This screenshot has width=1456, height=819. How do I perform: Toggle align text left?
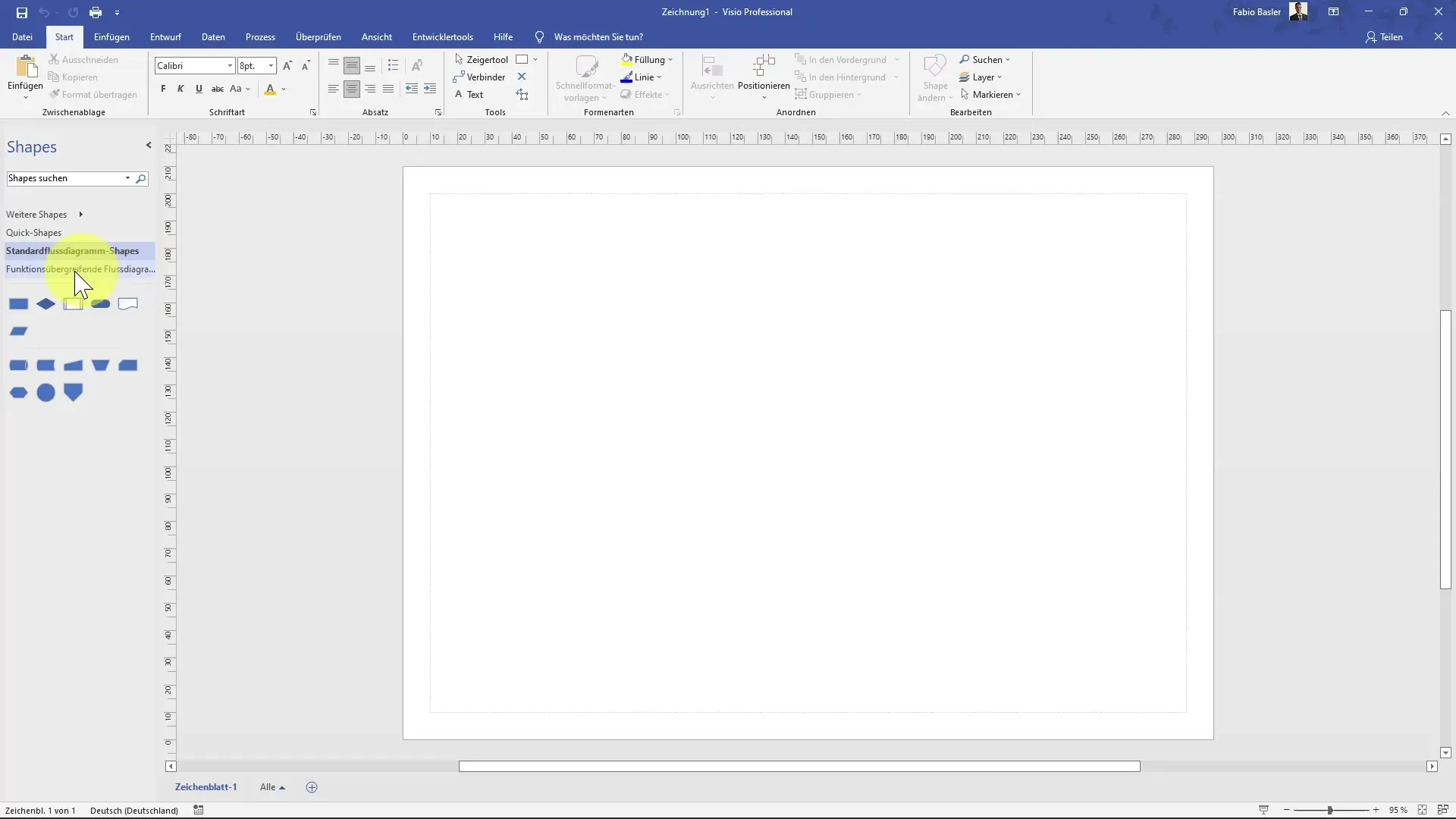(x=333, y=89)
